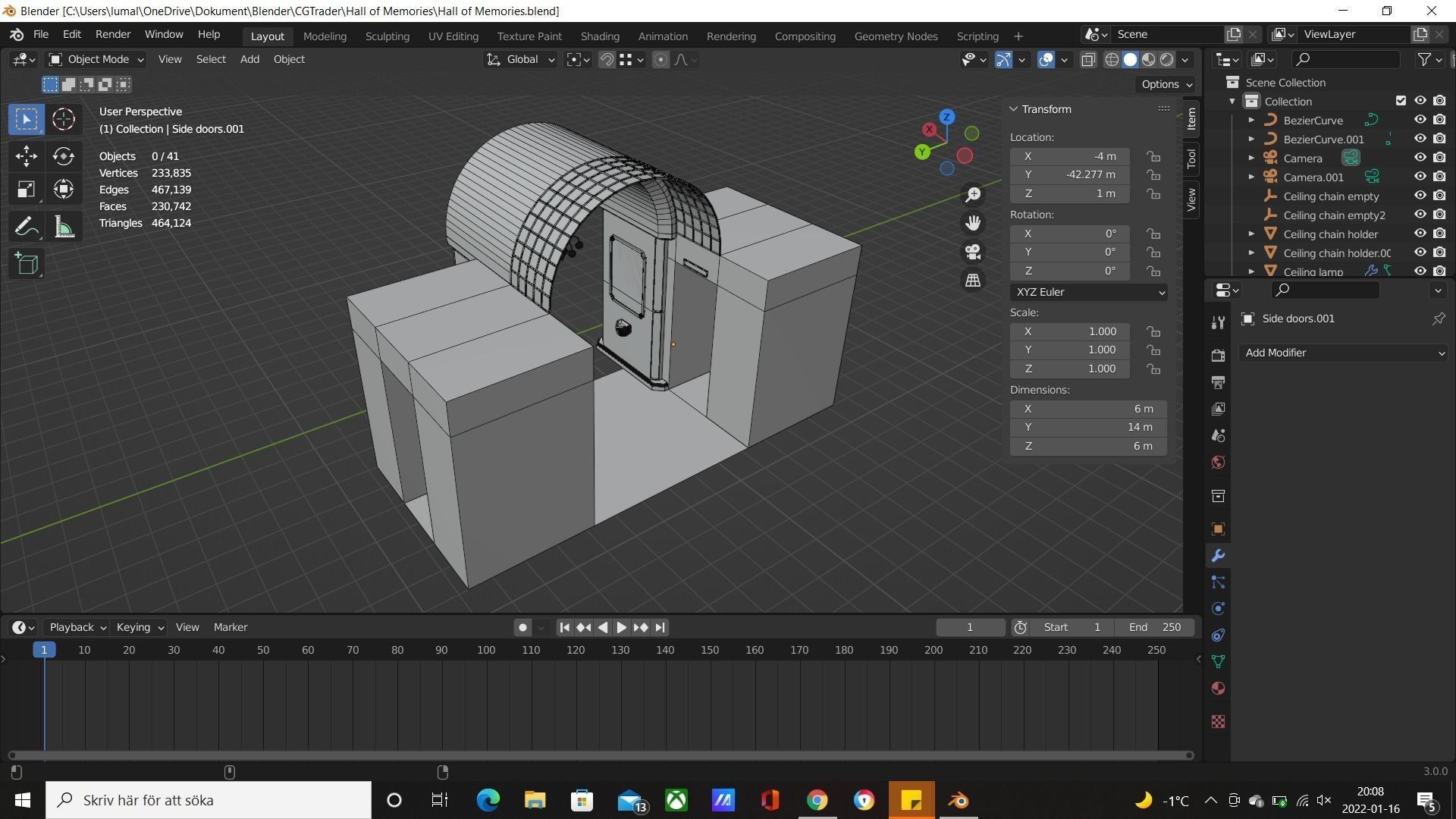Click Dimensions Y value field

pyautogui.click(x=1088, y=427)
